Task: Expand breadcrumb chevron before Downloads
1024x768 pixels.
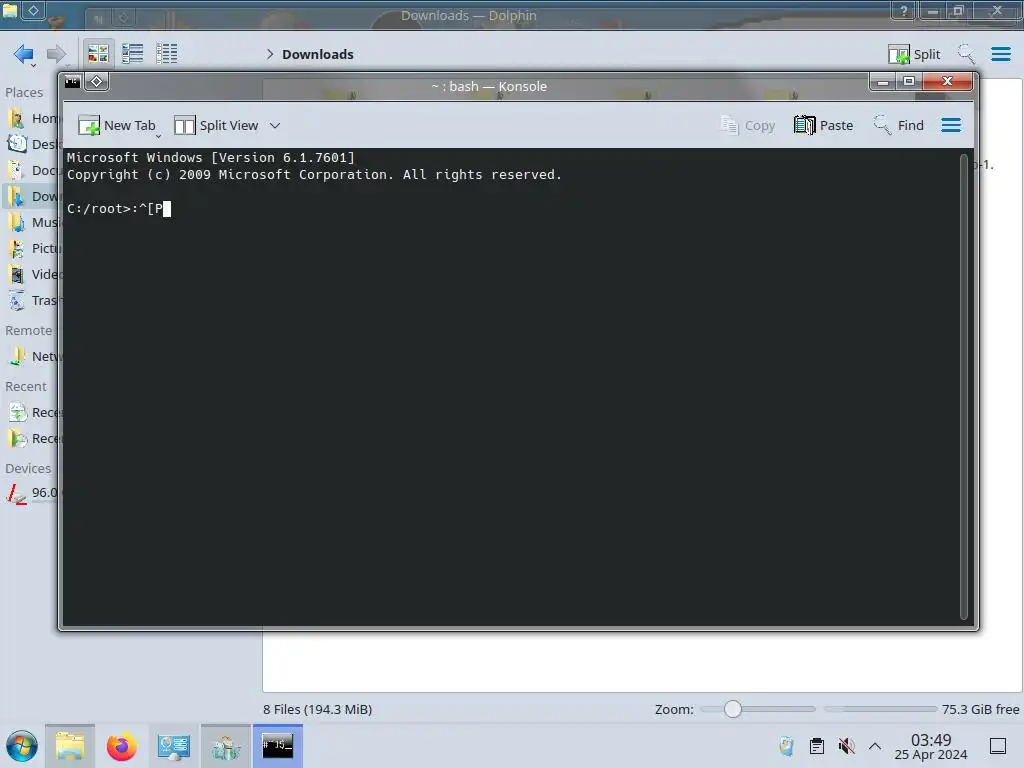Action: coord(270,54)
